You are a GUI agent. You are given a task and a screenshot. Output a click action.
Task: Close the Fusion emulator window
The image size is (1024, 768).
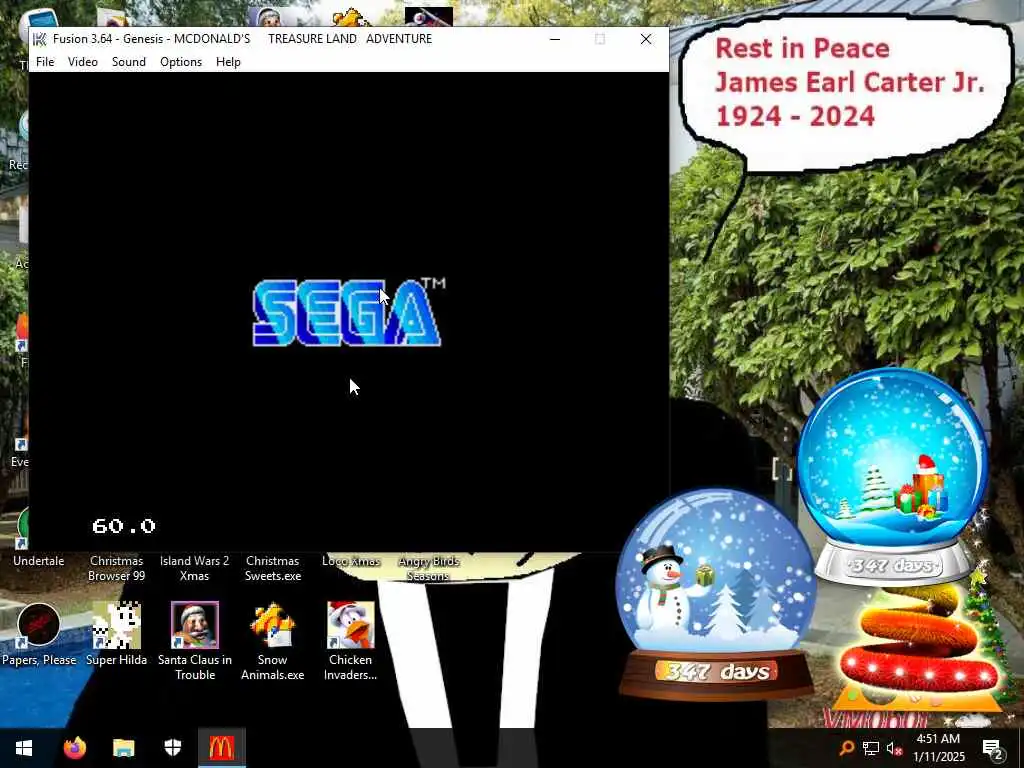pos(646,39)
